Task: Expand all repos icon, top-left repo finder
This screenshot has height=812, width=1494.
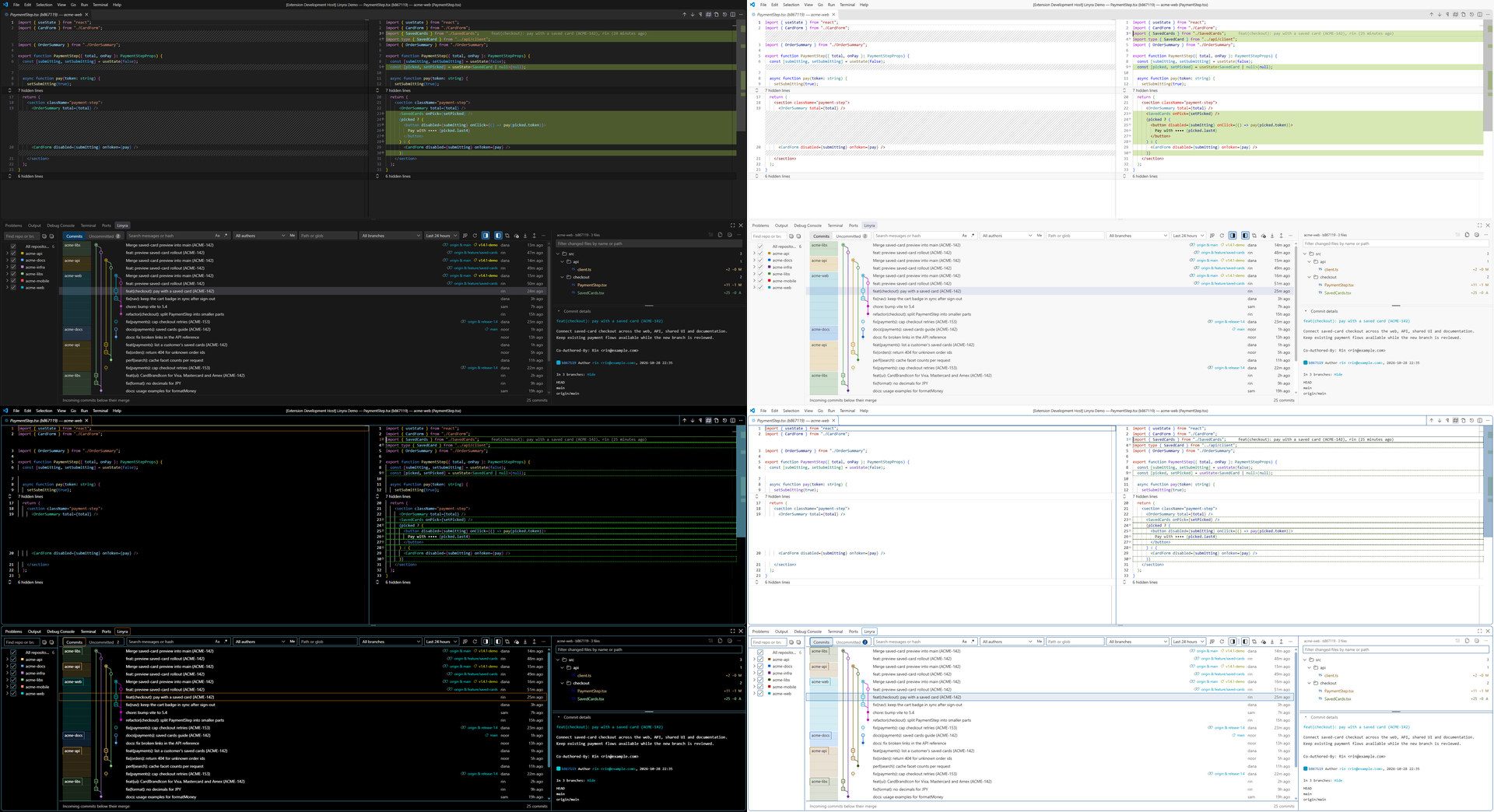Action: pyautogui.click(x=44, y=236)
